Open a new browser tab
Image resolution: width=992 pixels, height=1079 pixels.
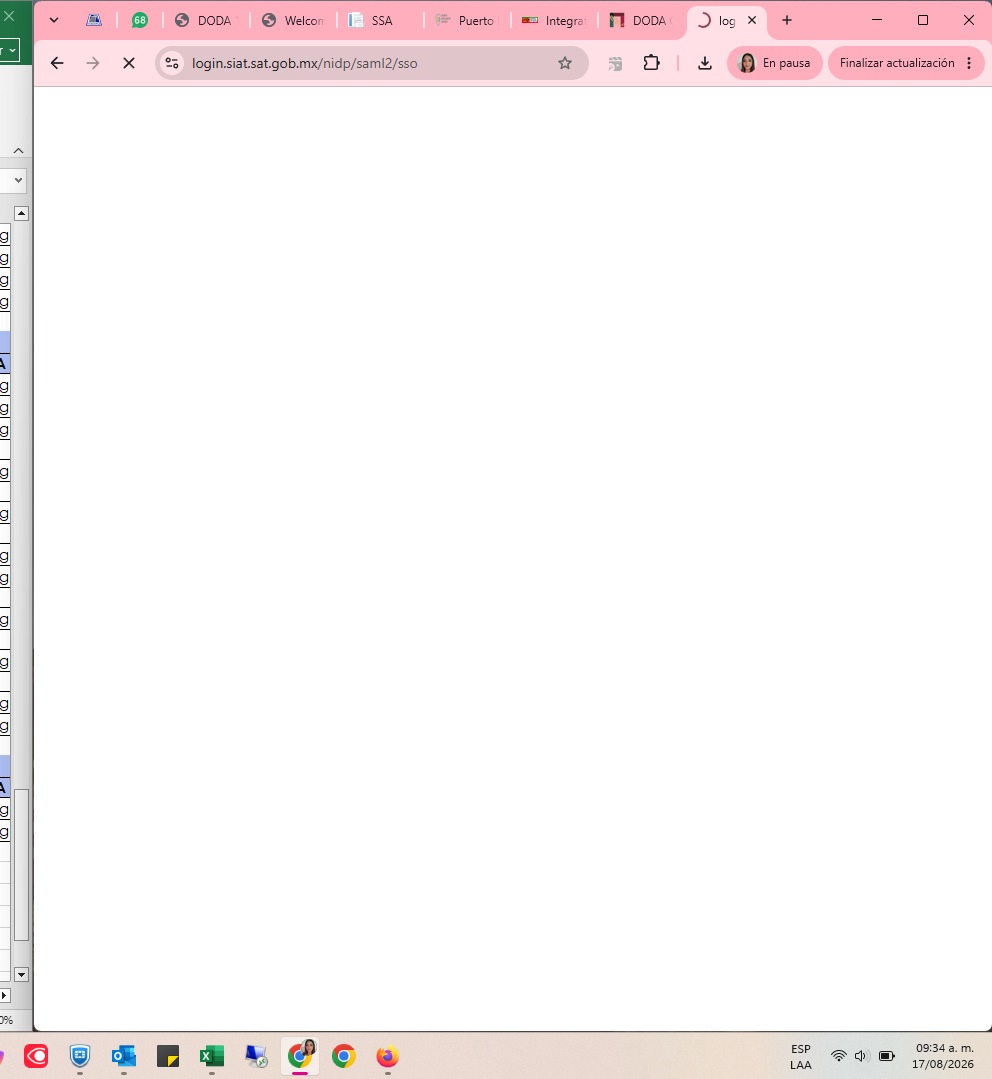pos(787,21)
